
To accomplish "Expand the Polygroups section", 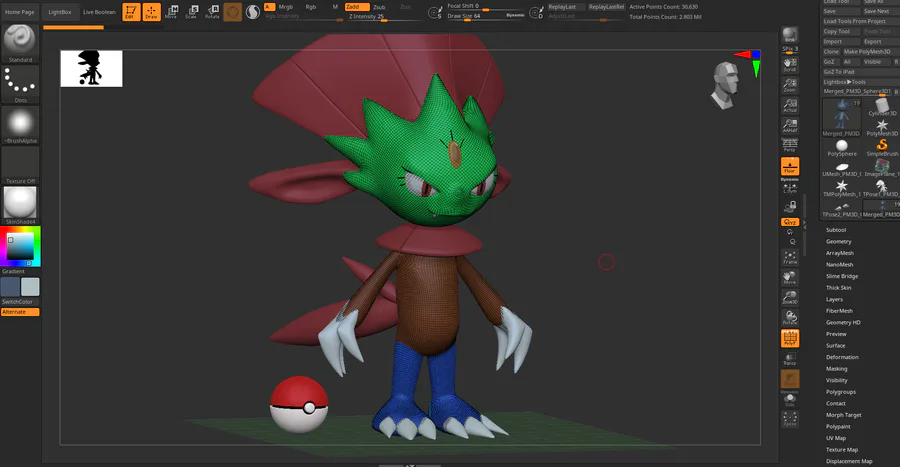I will coord(840,392).
